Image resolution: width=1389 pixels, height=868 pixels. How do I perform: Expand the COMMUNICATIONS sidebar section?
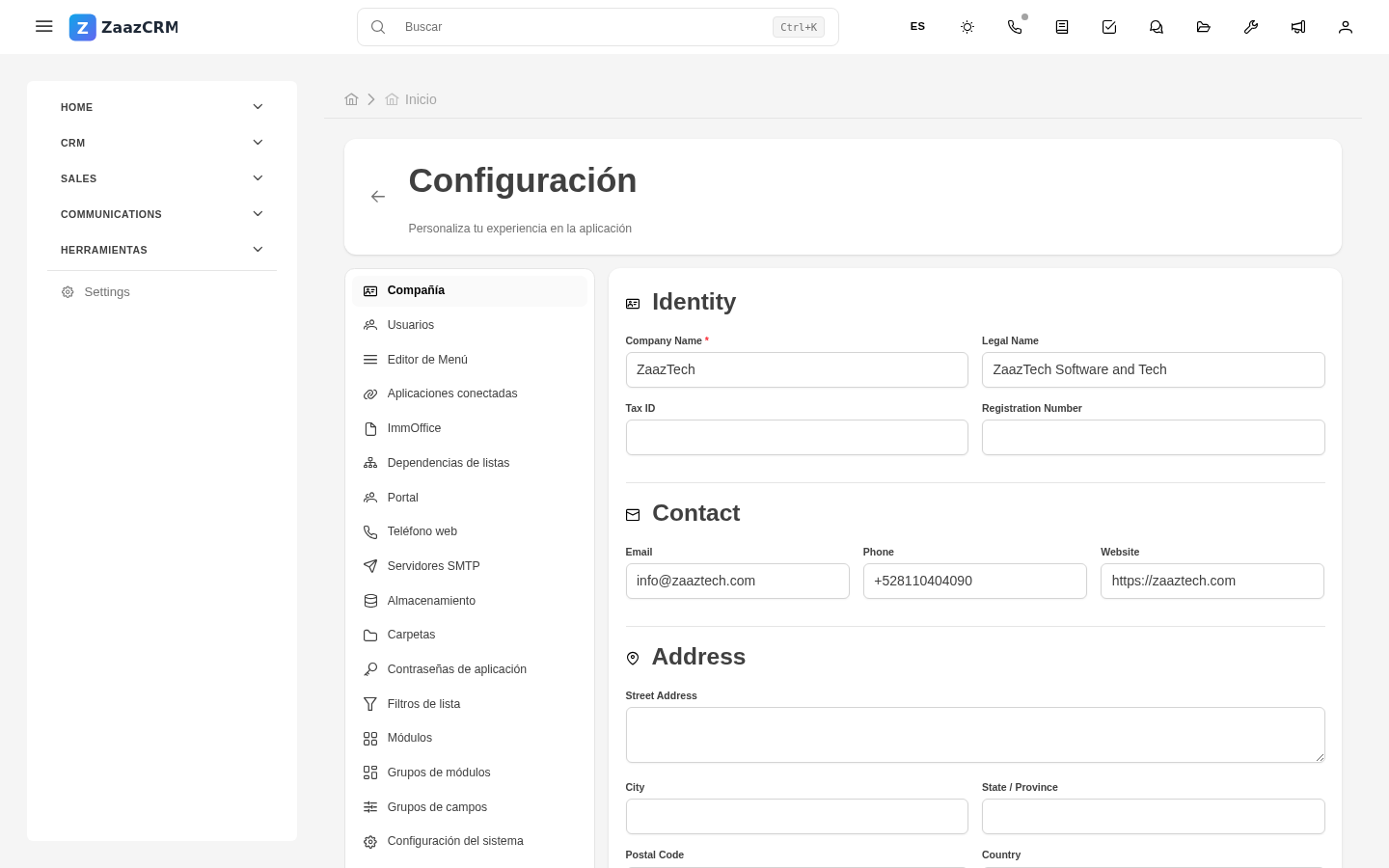coord(162,214)
